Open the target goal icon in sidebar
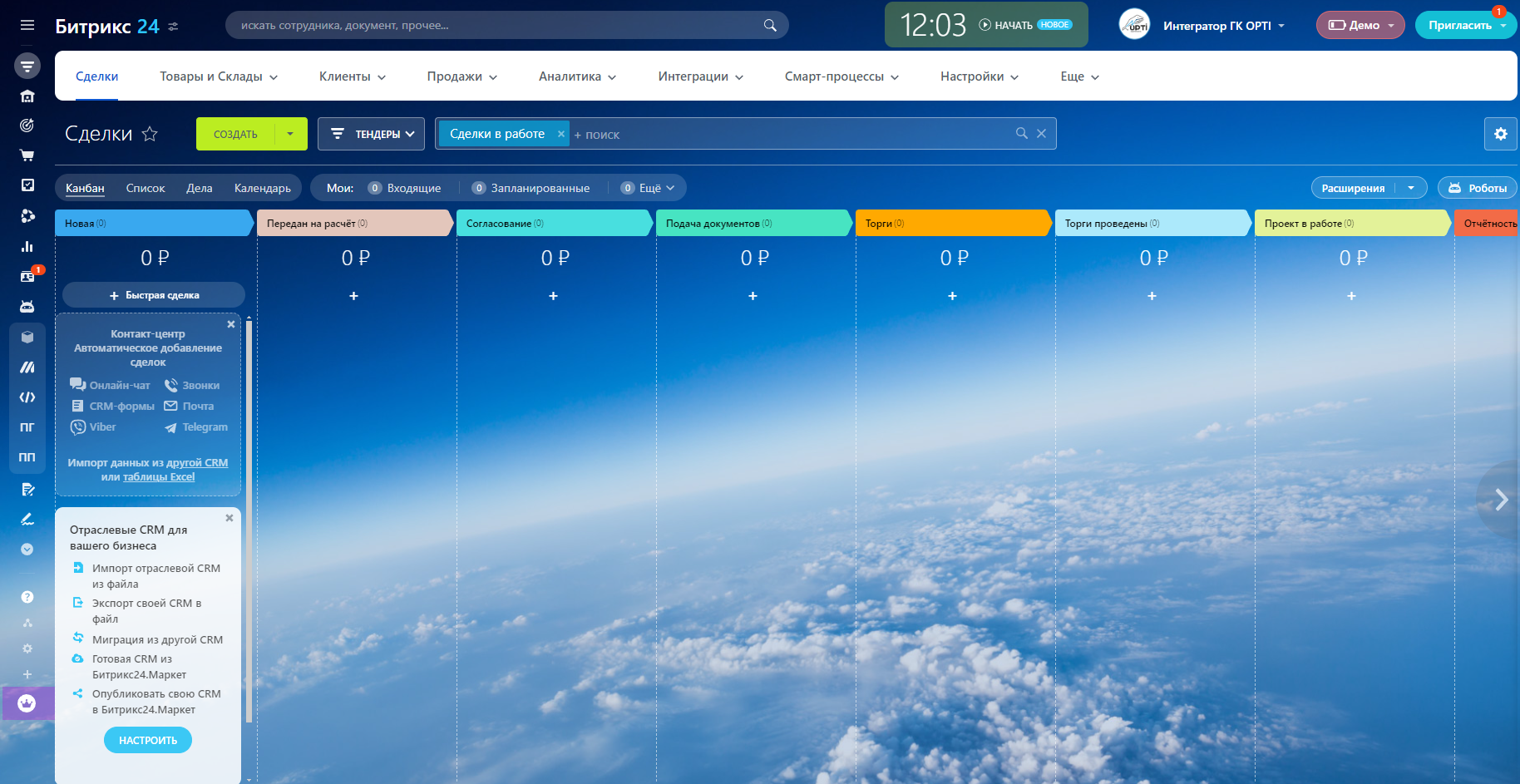1520x784 pixels. click(x=27, y=126)
